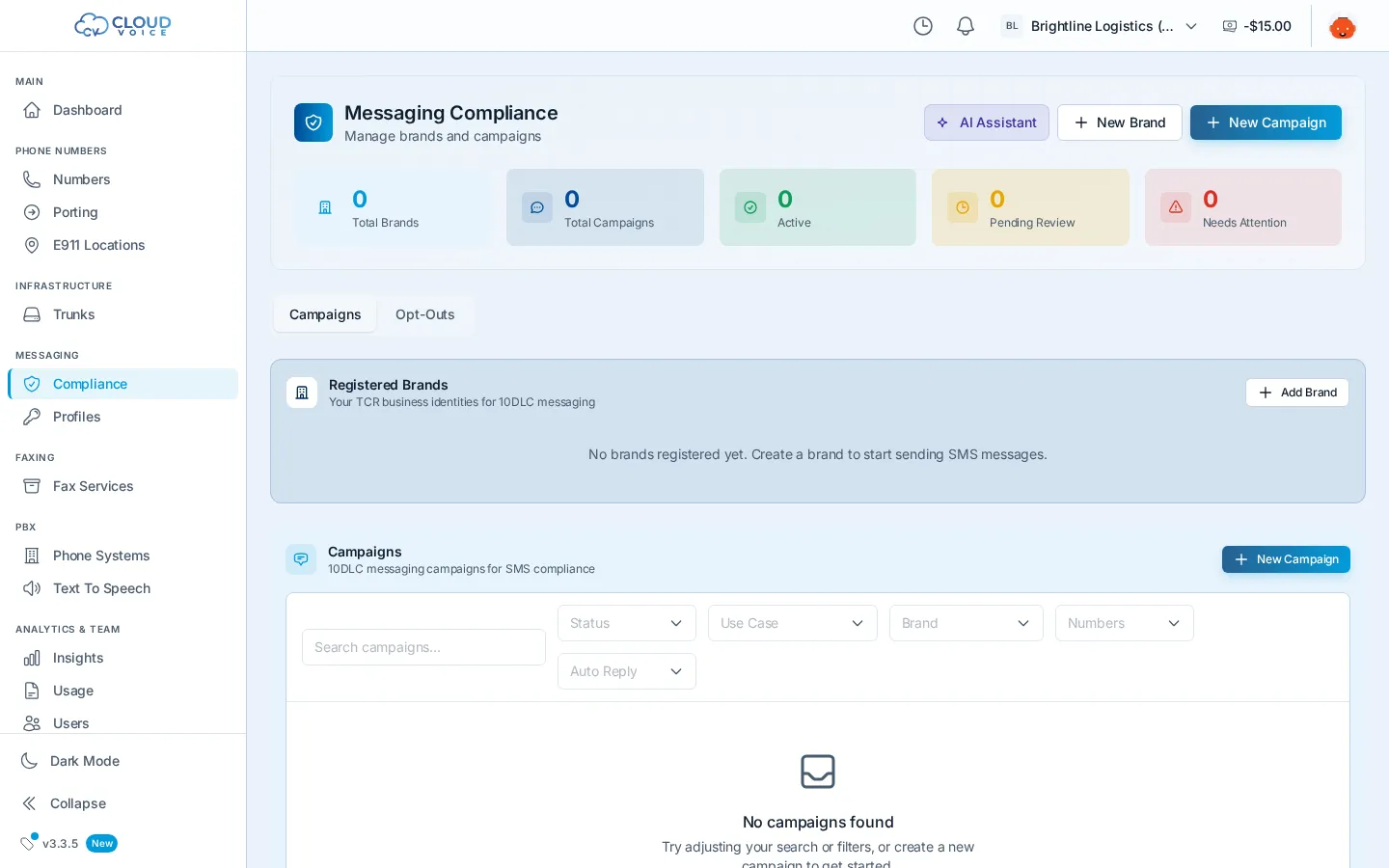
Task: Select the Total Campaigns stat card
Action: click(605, 207)
